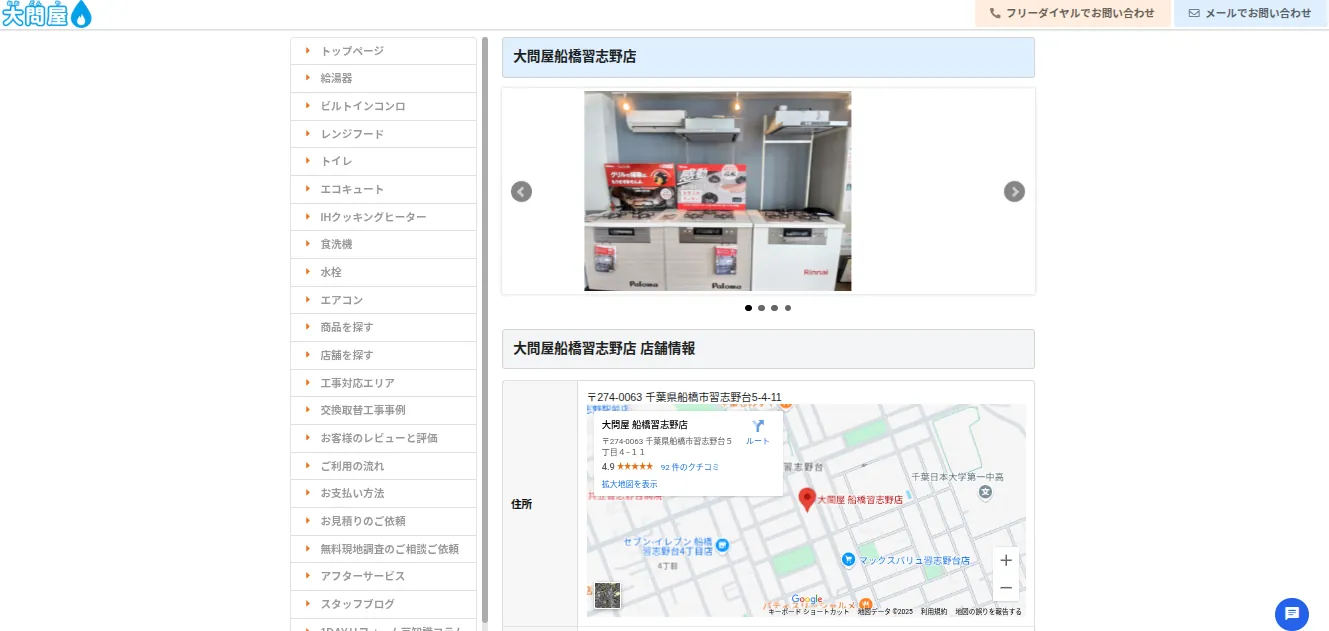Image resolution: width=1329 pixels, height=631 pixels.
Task: Click メールでお問い合わせ button
Action: [x=1250, y=13]
